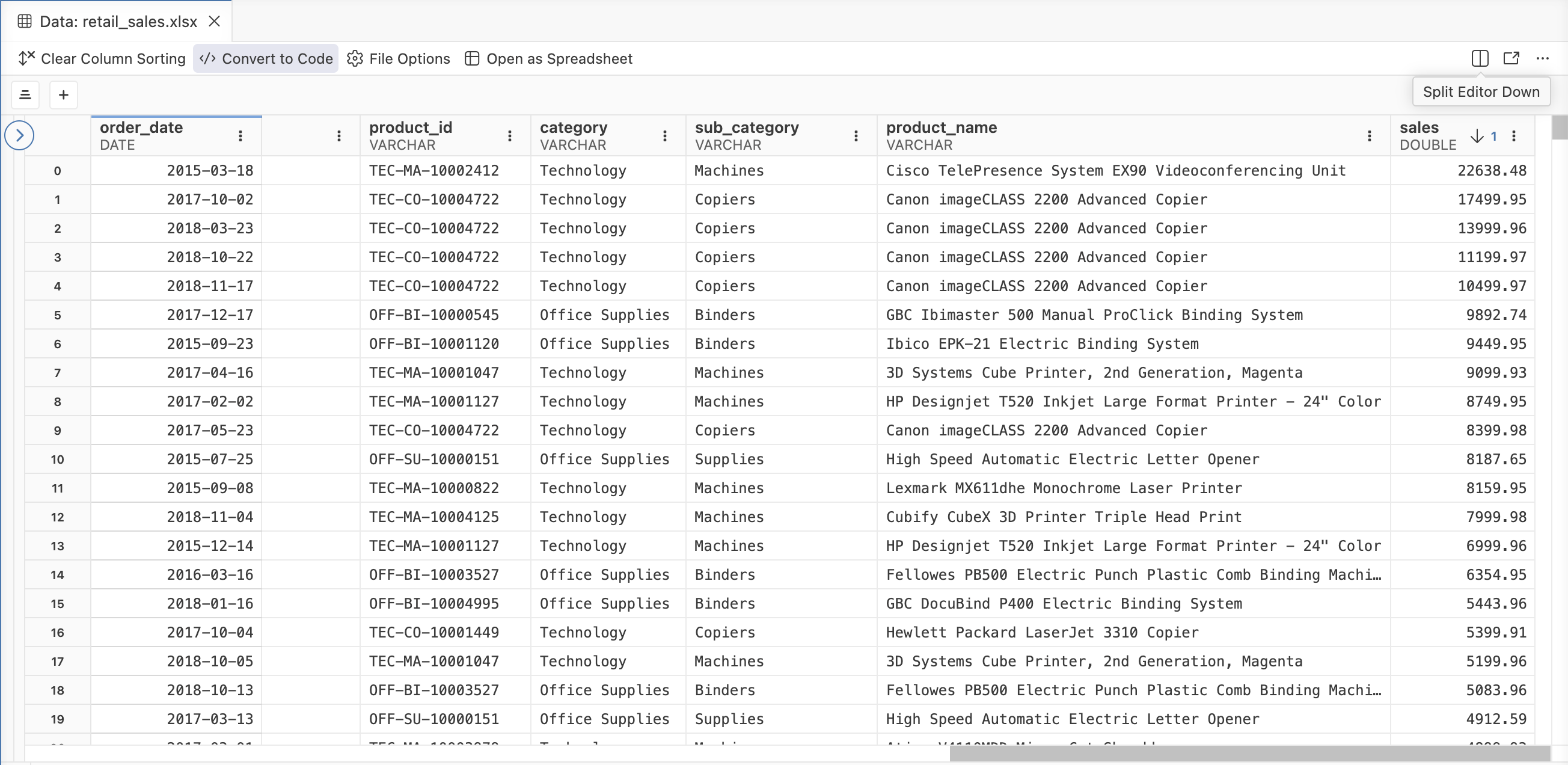Select product ID TEC-MA-10004125

445,517
